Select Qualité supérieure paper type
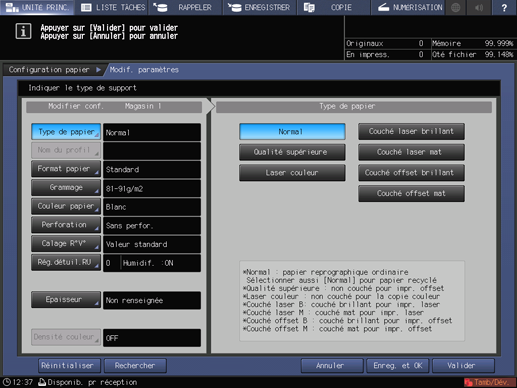 click(x=292, y=152)
